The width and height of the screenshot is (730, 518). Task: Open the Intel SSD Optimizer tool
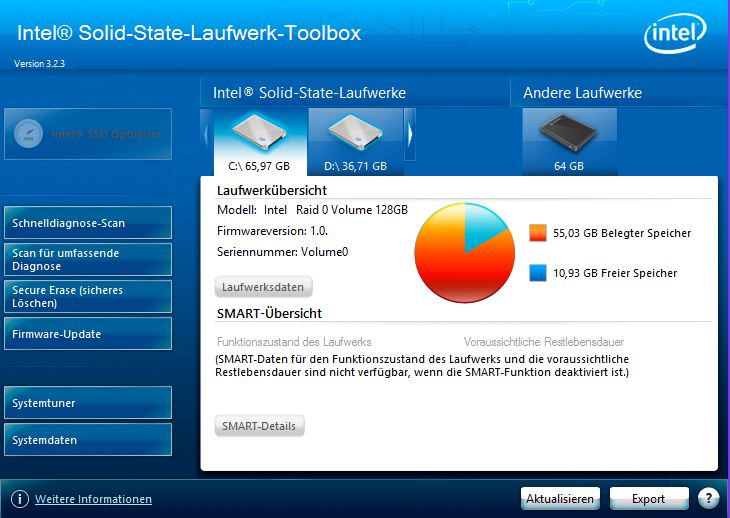coord(88,134)
